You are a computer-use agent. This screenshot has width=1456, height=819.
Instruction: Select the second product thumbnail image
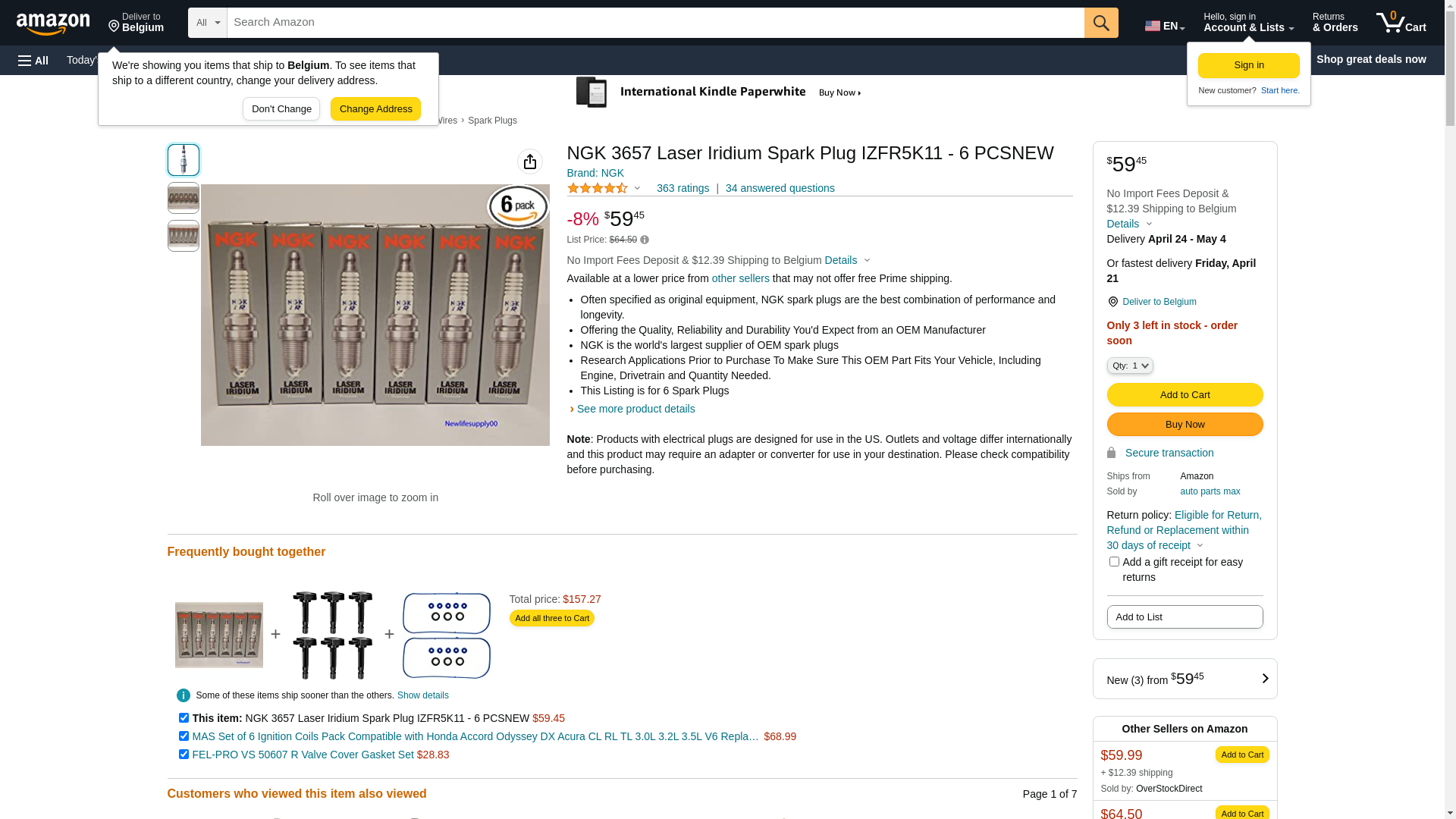[x=184, y=198]
